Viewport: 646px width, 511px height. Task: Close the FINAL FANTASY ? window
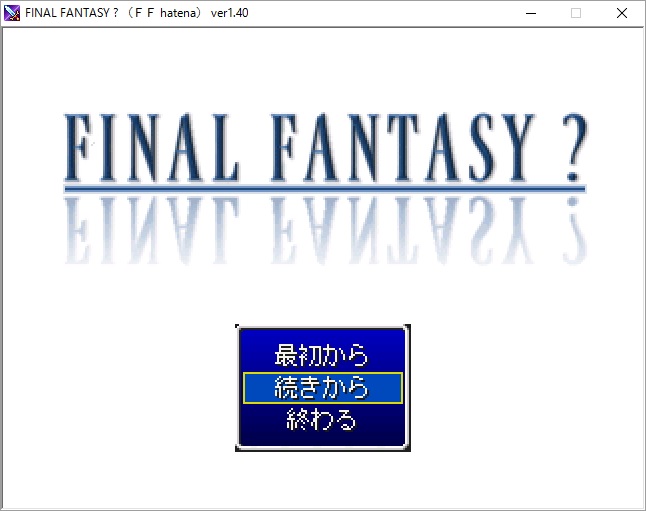coord(622,13)
